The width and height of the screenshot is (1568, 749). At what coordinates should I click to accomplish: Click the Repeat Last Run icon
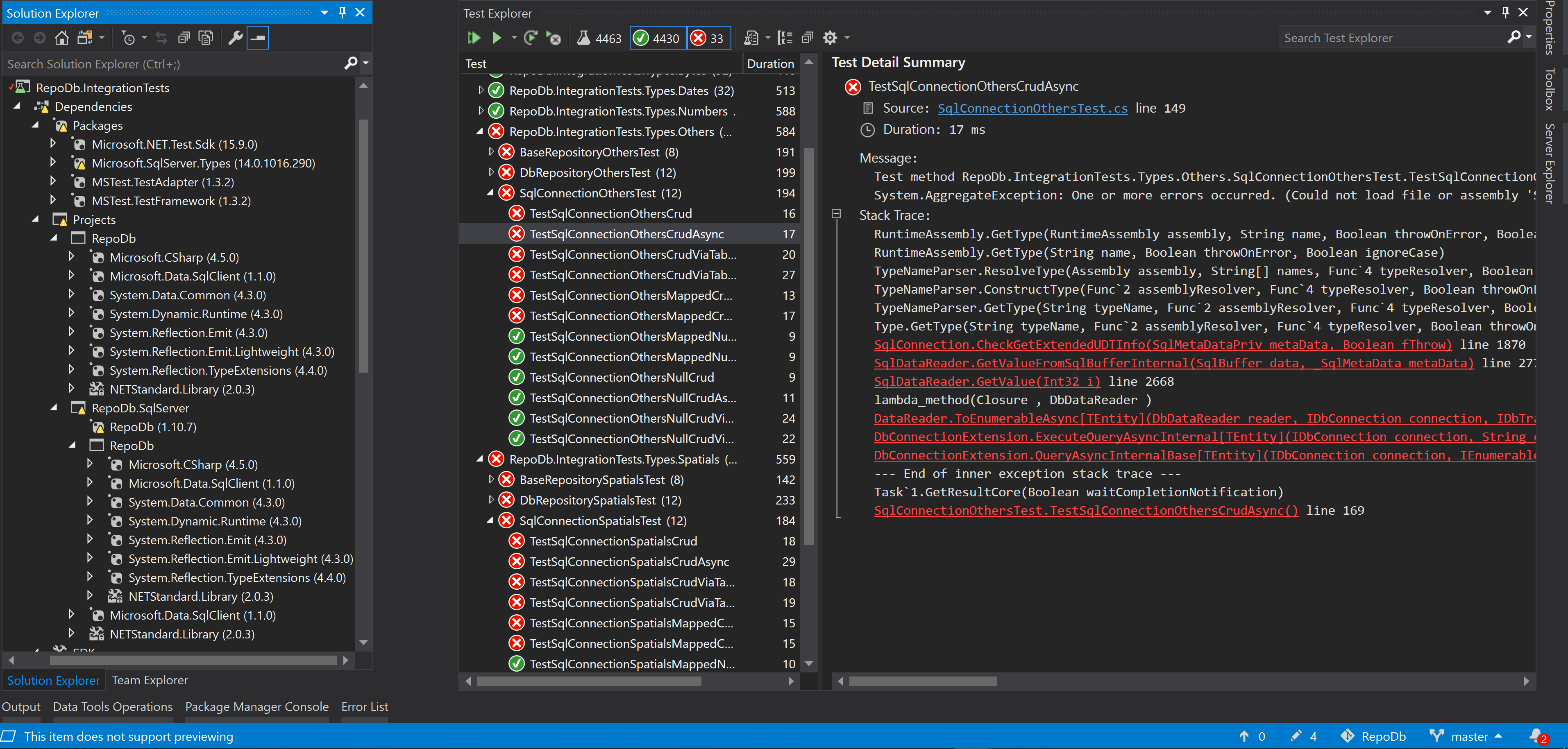coord(530,38)
